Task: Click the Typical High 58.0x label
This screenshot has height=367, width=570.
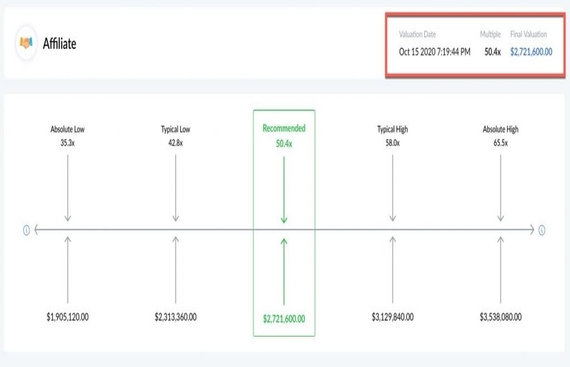Action: [393, 136]
